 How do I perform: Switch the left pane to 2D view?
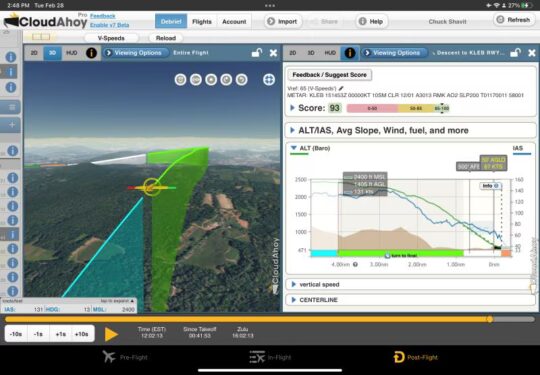pos(34,53)
